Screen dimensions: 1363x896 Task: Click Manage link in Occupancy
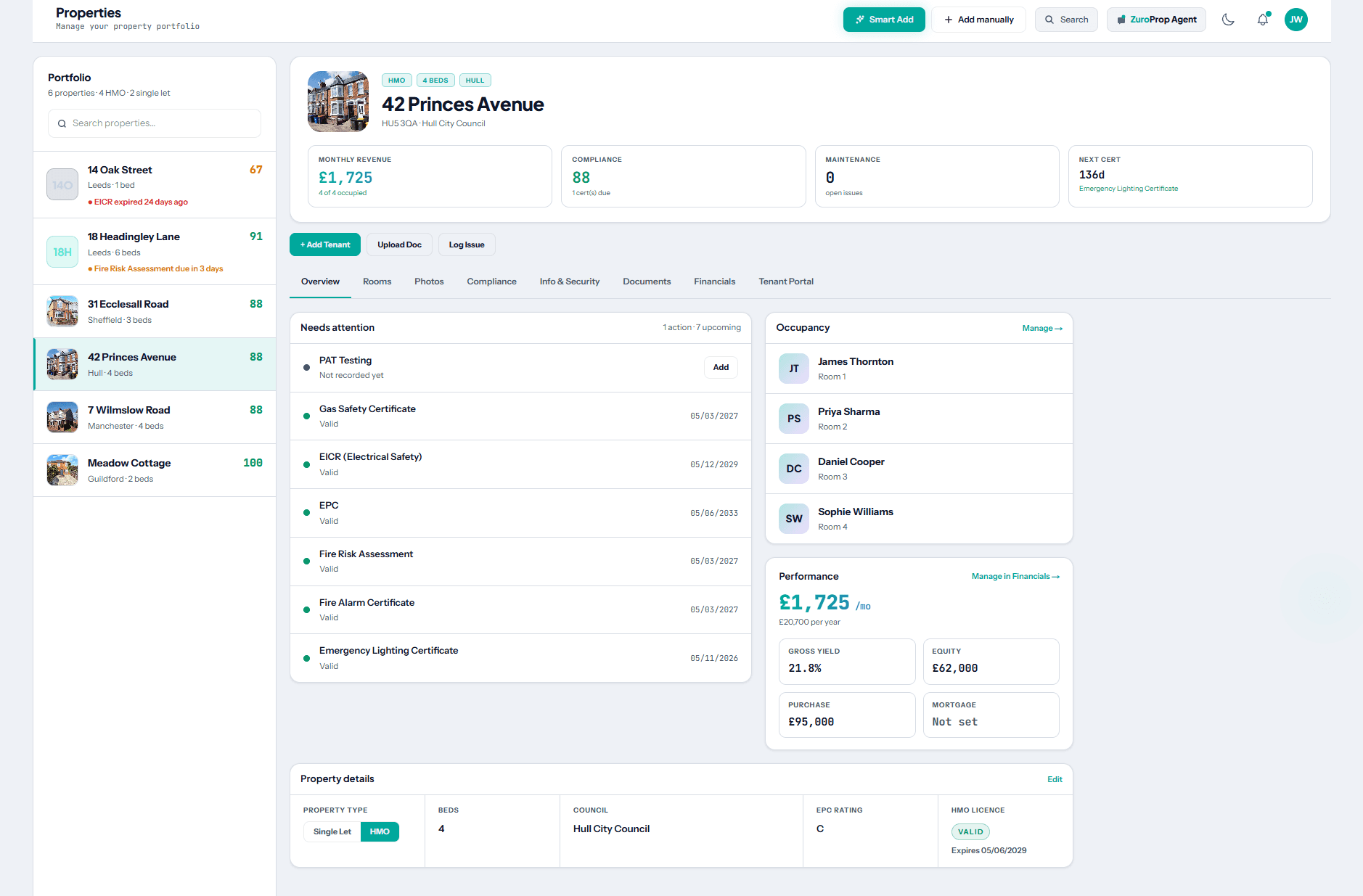point(1042,328)
